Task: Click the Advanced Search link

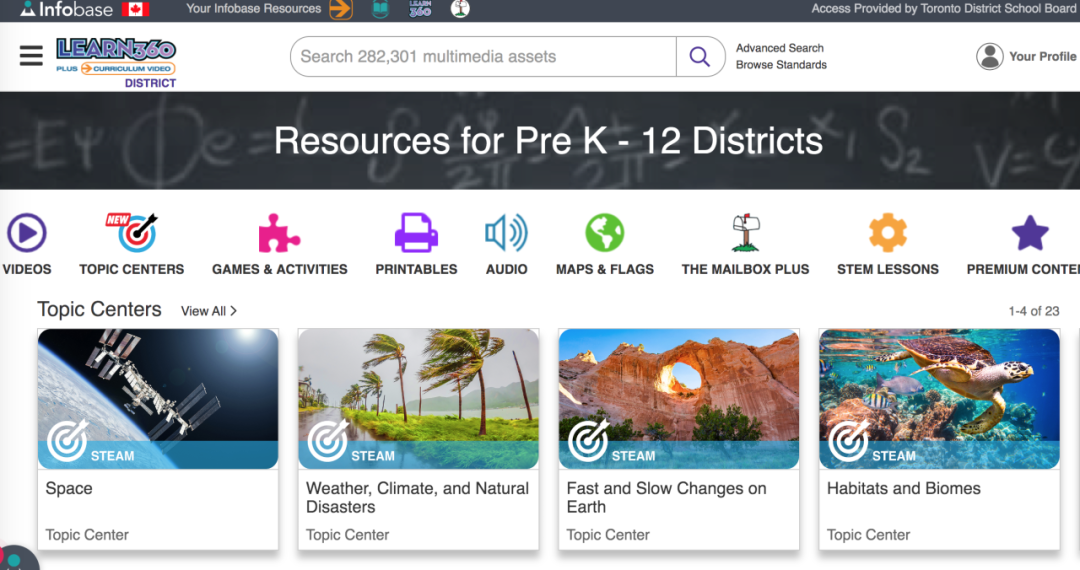Action: click(x=780, y=48)
